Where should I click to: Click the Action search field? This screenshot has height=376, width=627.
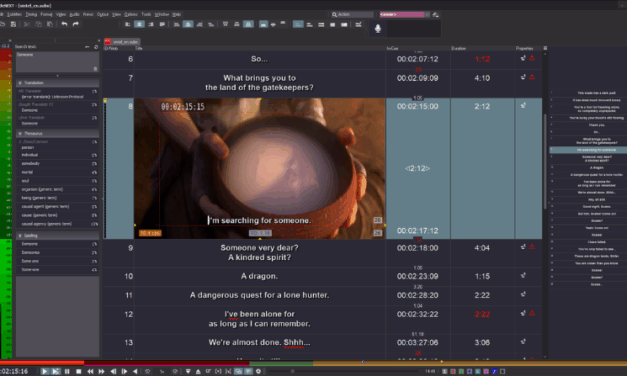pos(352,14)
